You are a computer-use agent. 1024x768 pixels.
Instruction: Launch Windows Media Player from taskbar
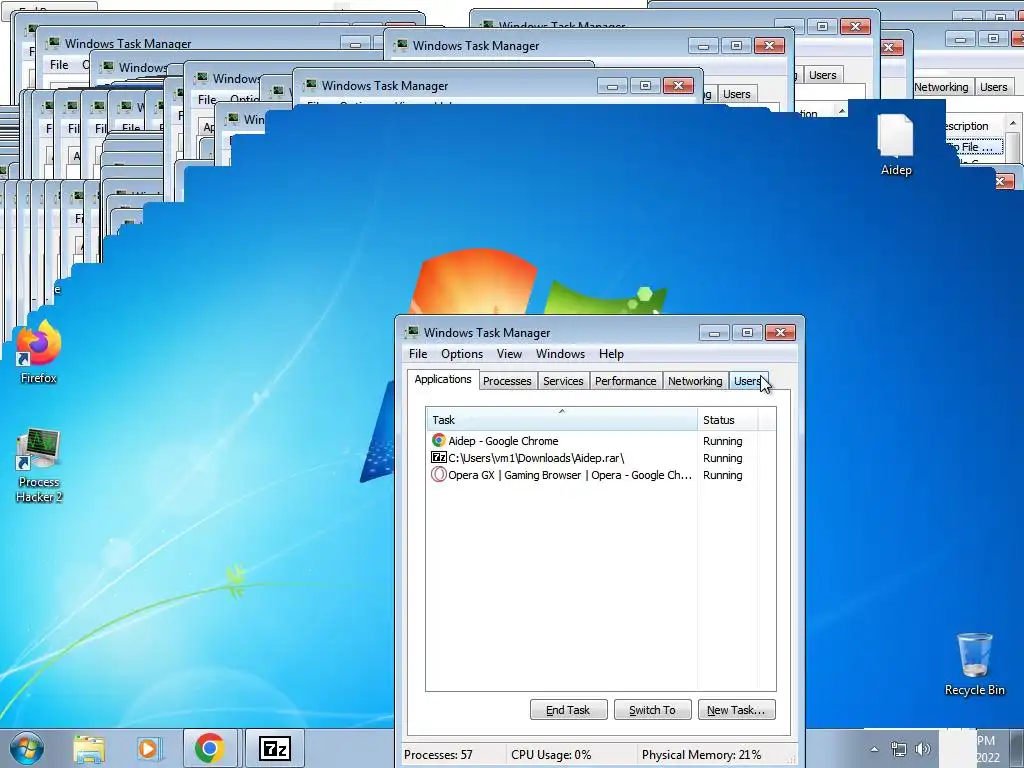point(149,748)
